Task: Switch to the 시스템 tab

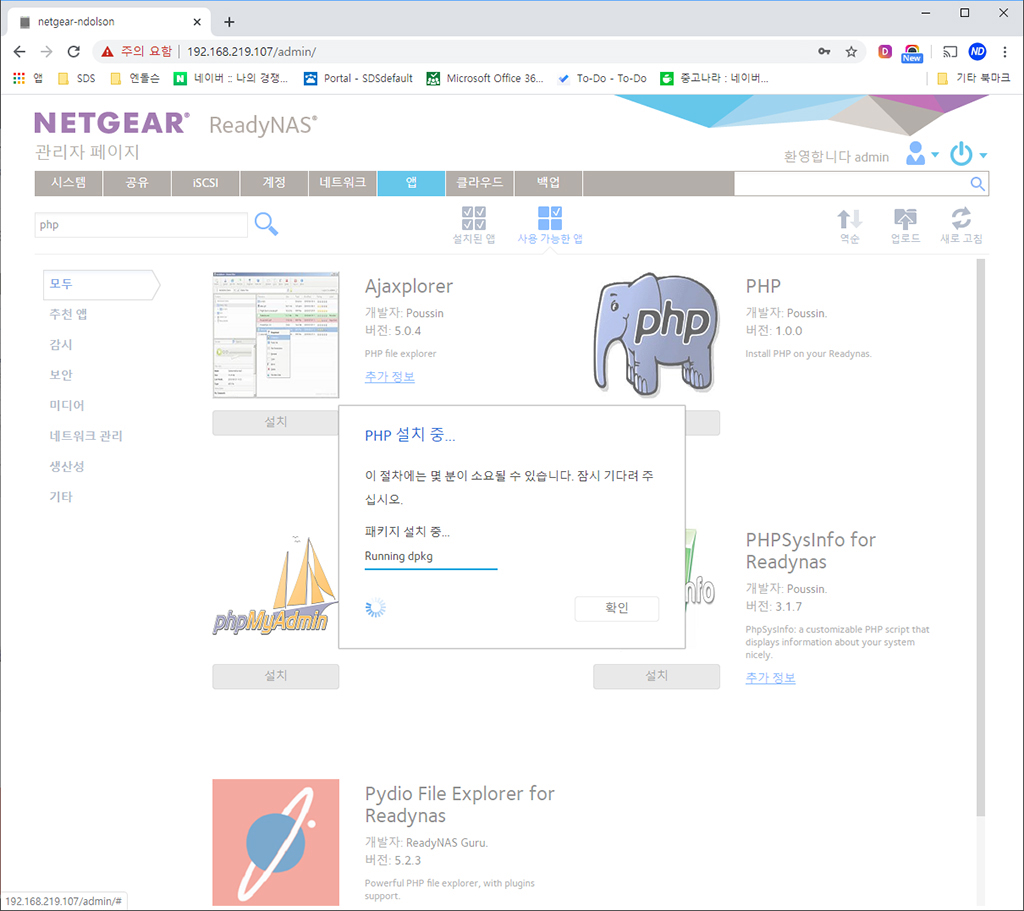Action: (69, 183)
